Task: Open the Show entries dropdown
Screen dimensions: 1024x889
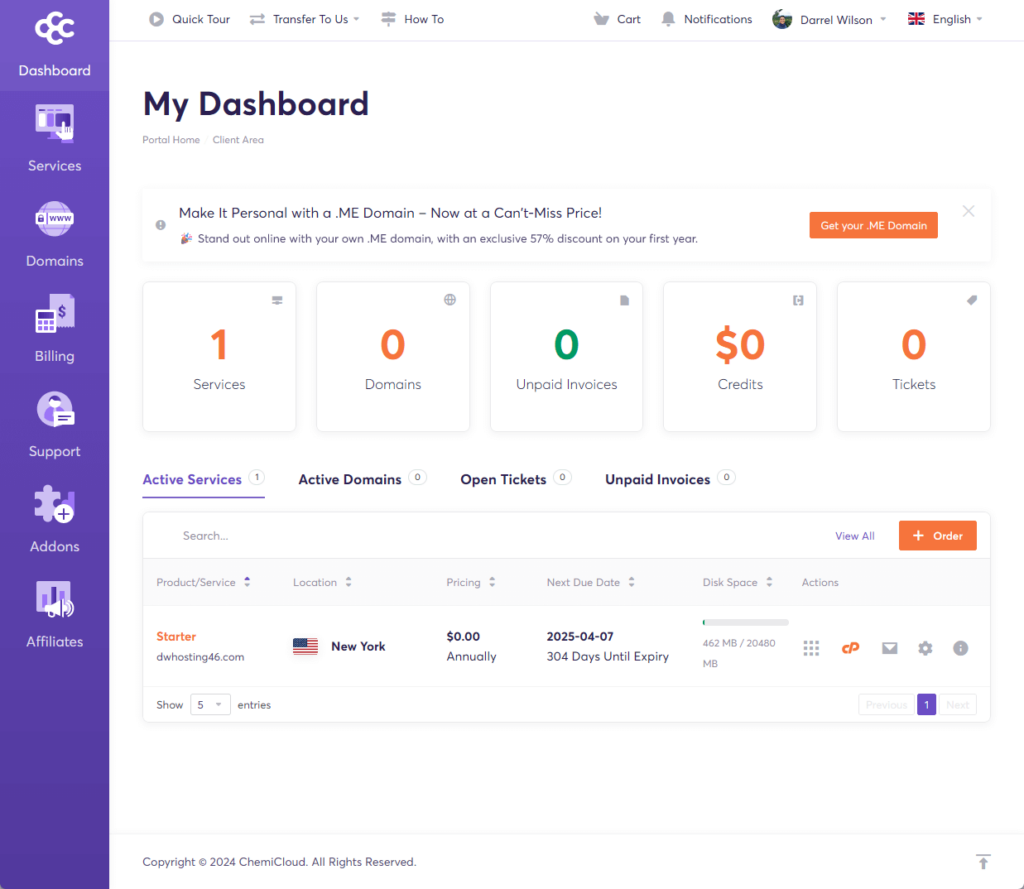Action: click(x=210, y=704)
